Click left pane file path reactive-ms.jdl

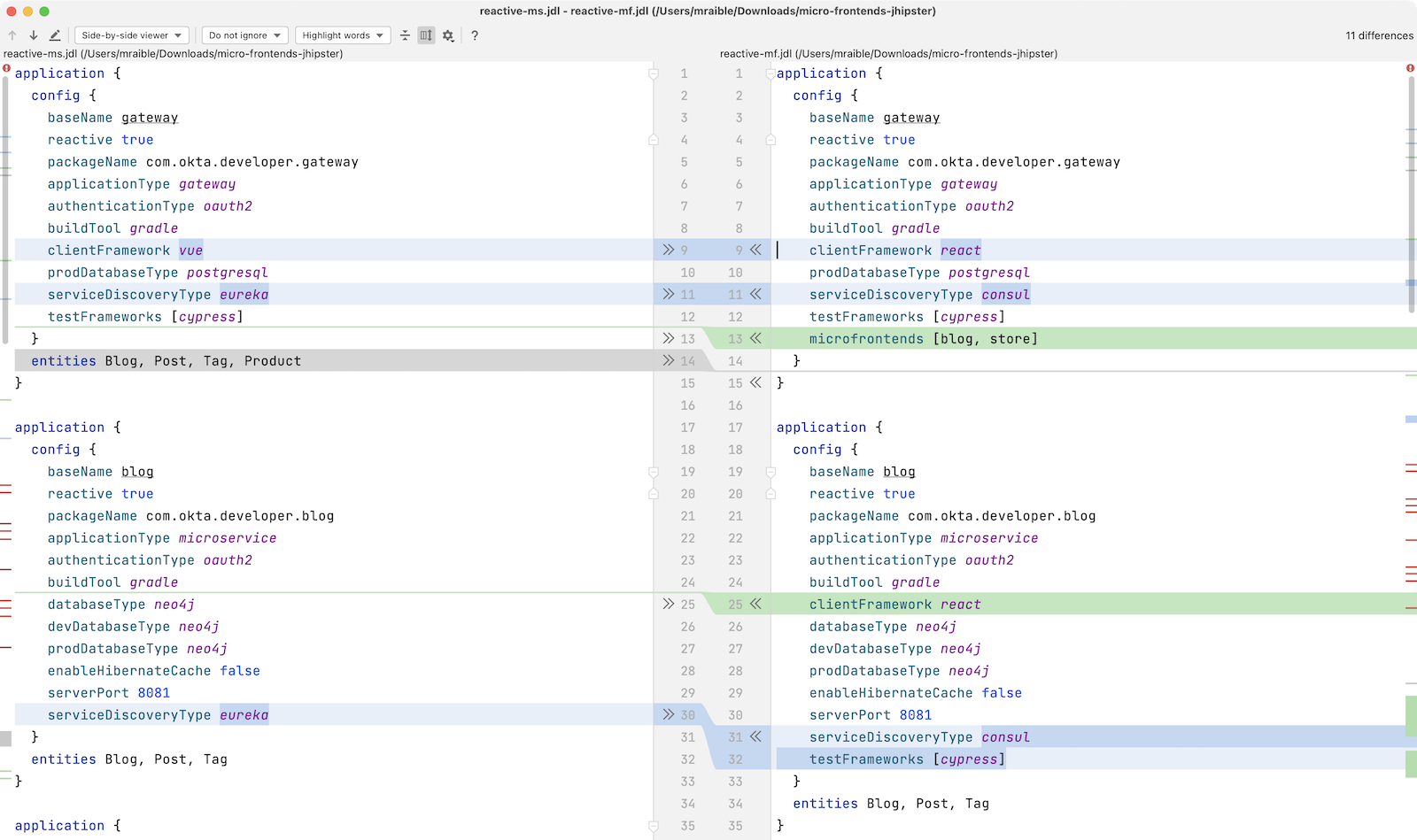tap(174, 54)
